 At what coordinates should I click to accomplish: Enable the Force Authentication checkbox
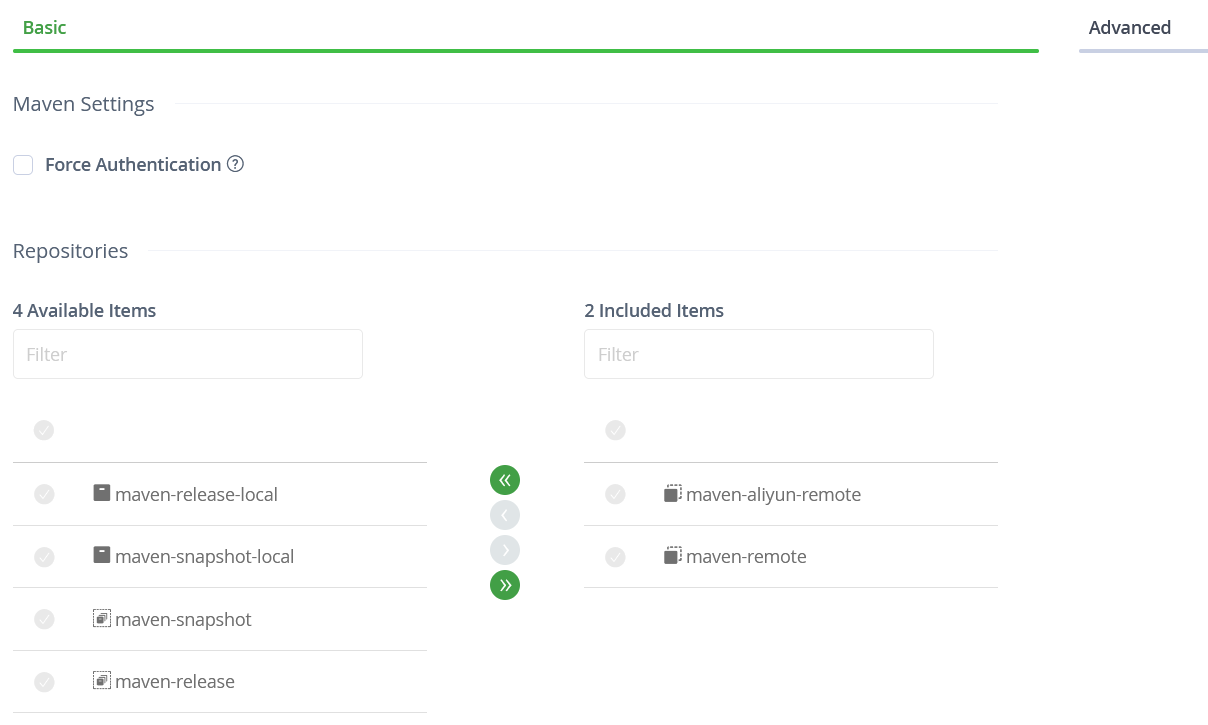(x=23, y=165)
